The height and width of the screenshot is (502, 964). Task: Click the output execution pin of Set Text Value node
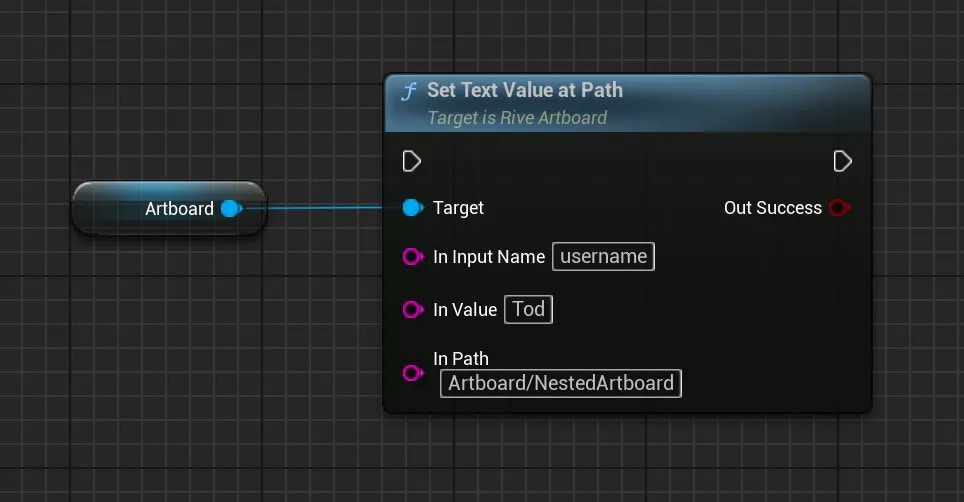pos(842,162)
